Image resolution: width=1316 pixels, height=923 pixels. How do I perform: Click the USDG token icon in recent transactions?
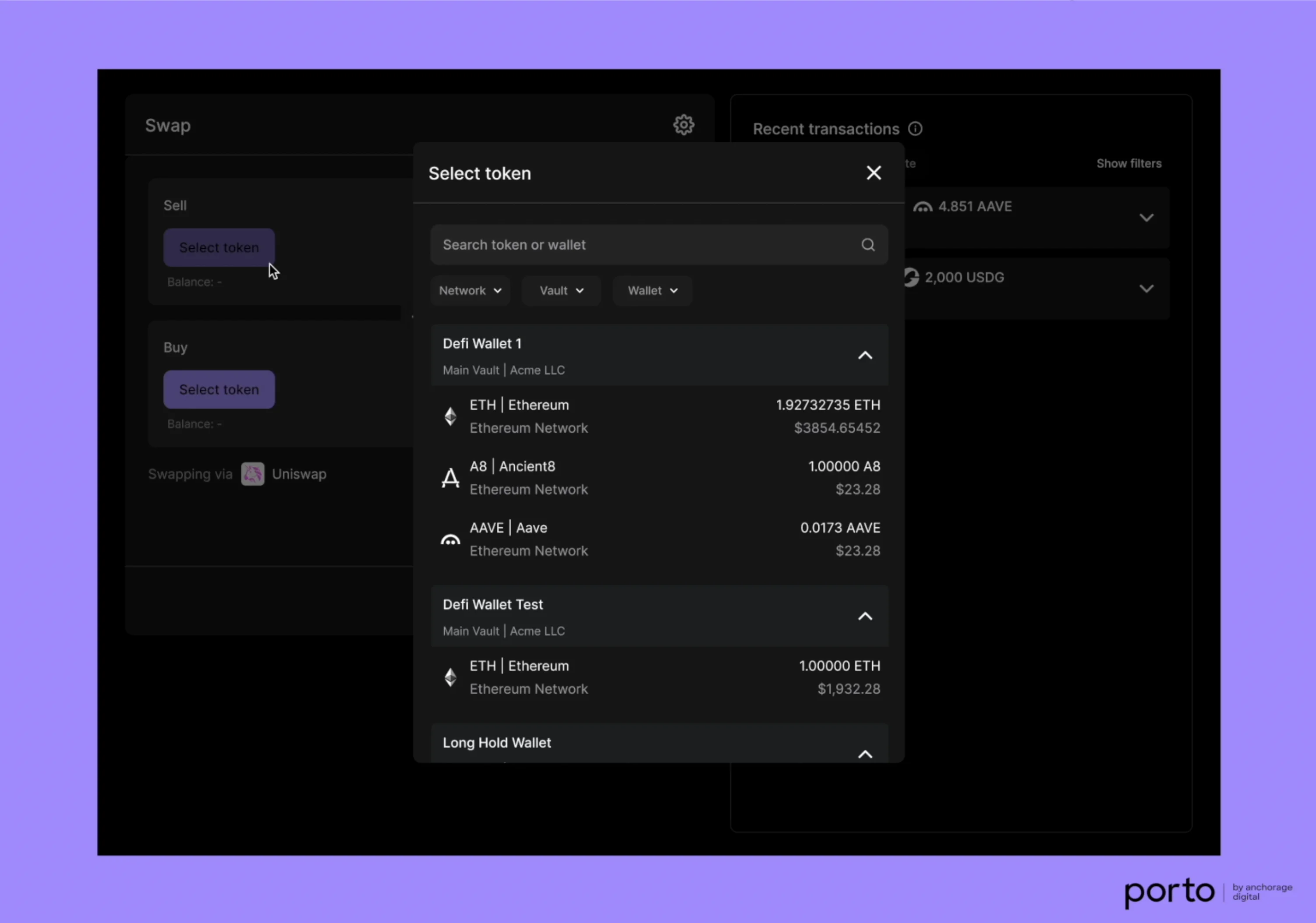(911, 277)
